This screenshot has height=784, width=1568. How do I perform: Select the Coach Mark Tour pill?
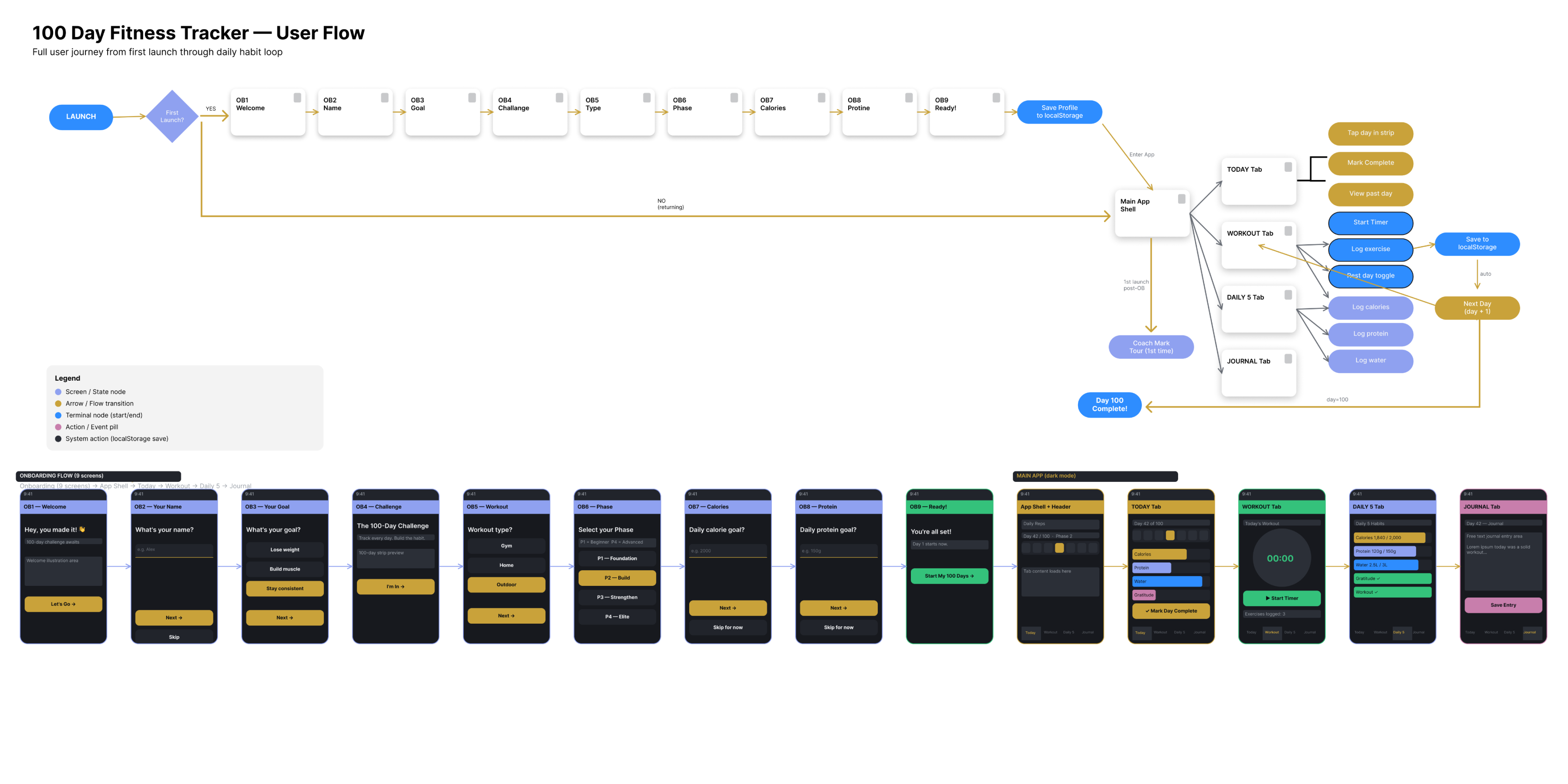(1151, 347)
